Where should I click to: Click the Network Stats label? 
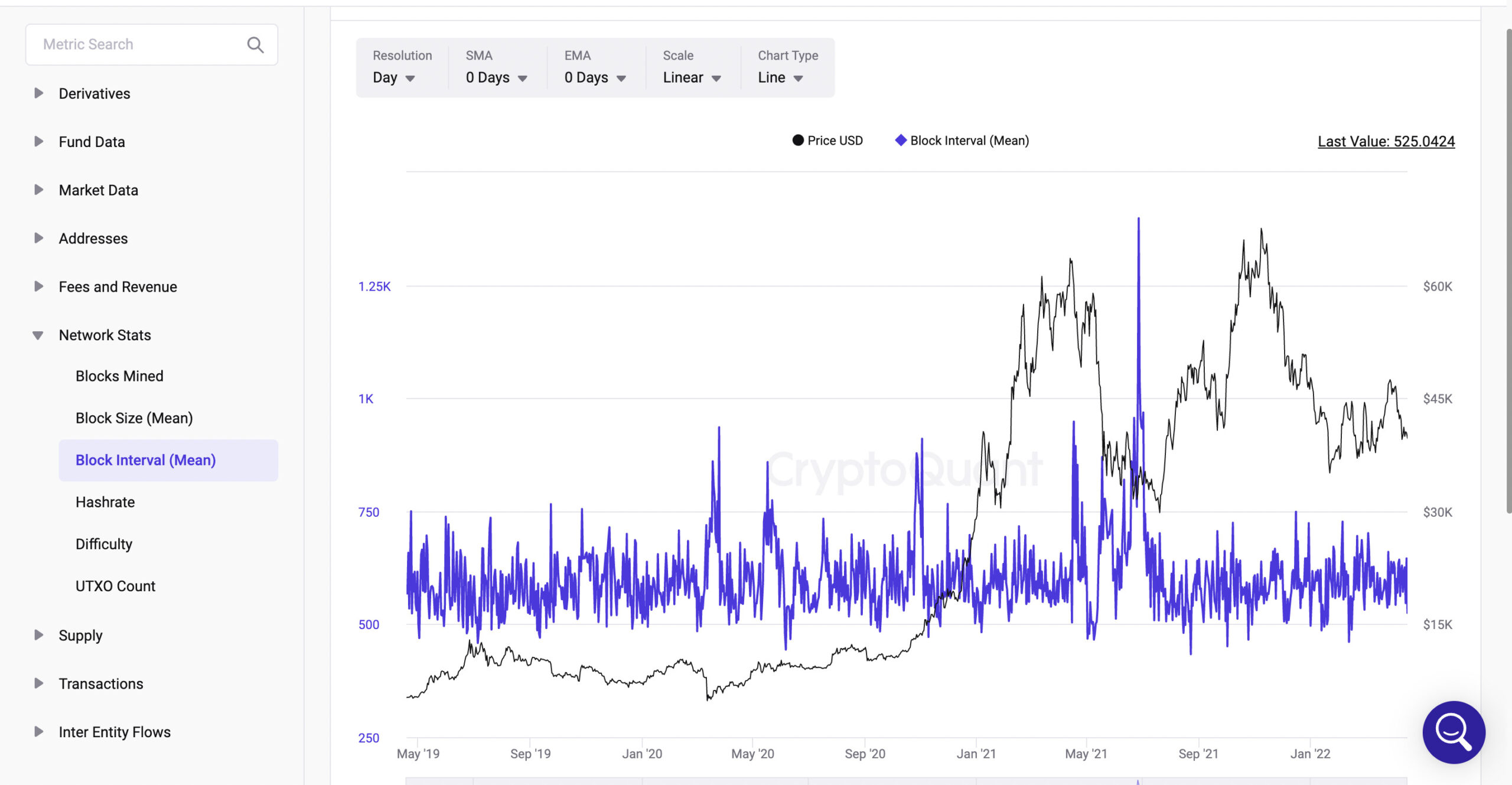[105, 335]
